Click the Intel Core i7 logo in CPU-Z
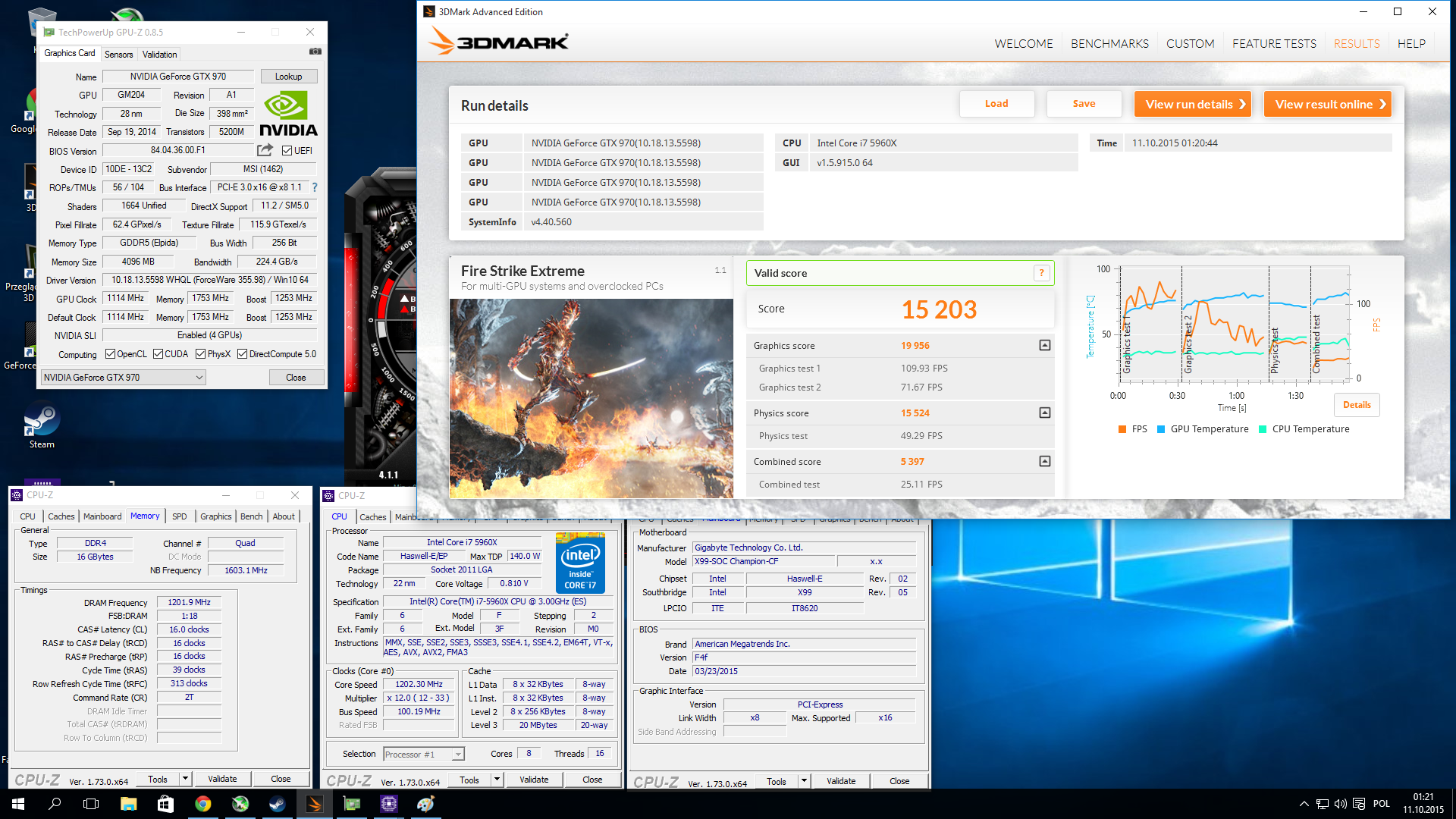1456x819 pixels. click(580, 563)
